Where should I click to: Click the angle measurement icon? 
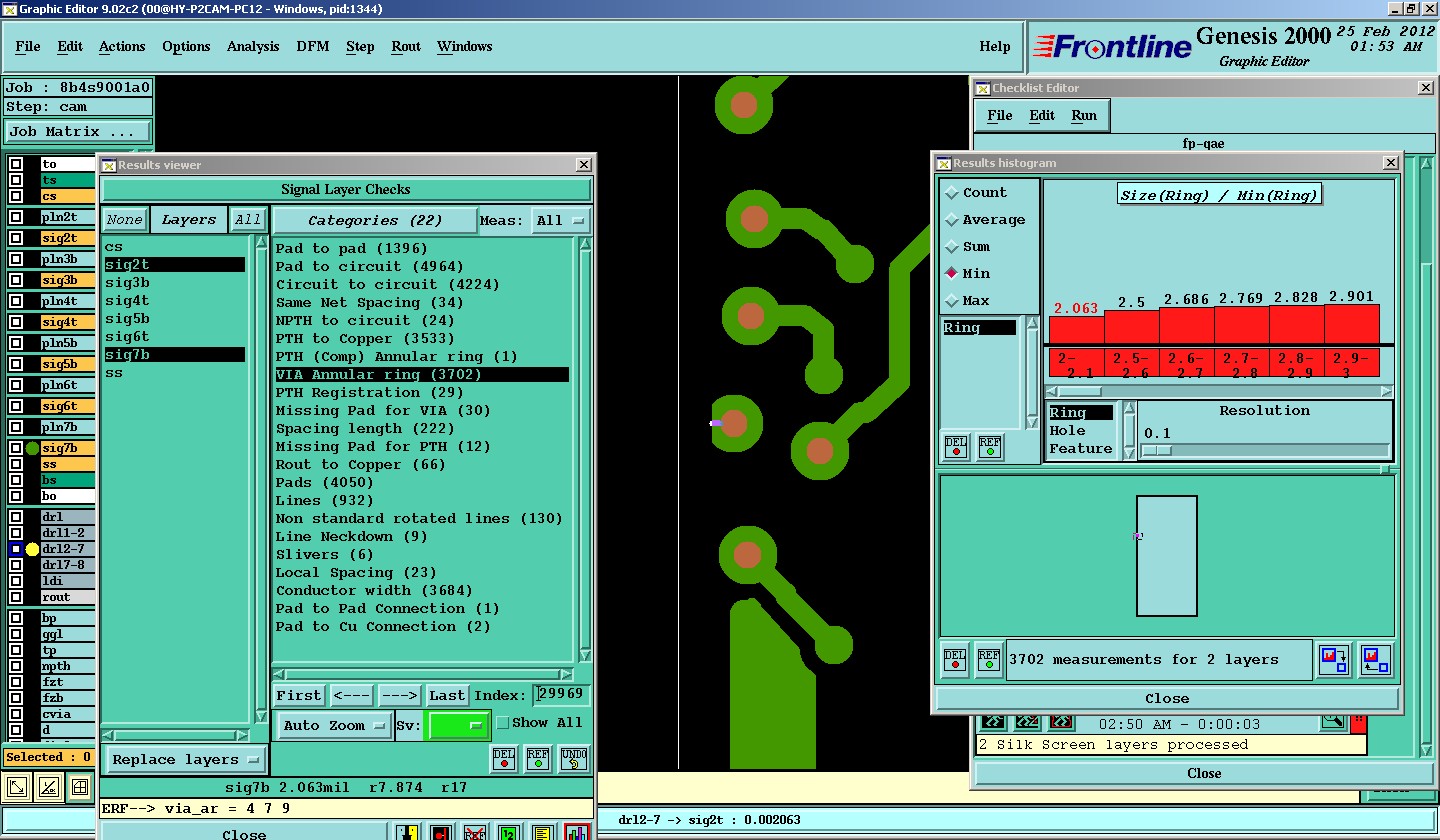pyautogui.click(x=48, y=787)
